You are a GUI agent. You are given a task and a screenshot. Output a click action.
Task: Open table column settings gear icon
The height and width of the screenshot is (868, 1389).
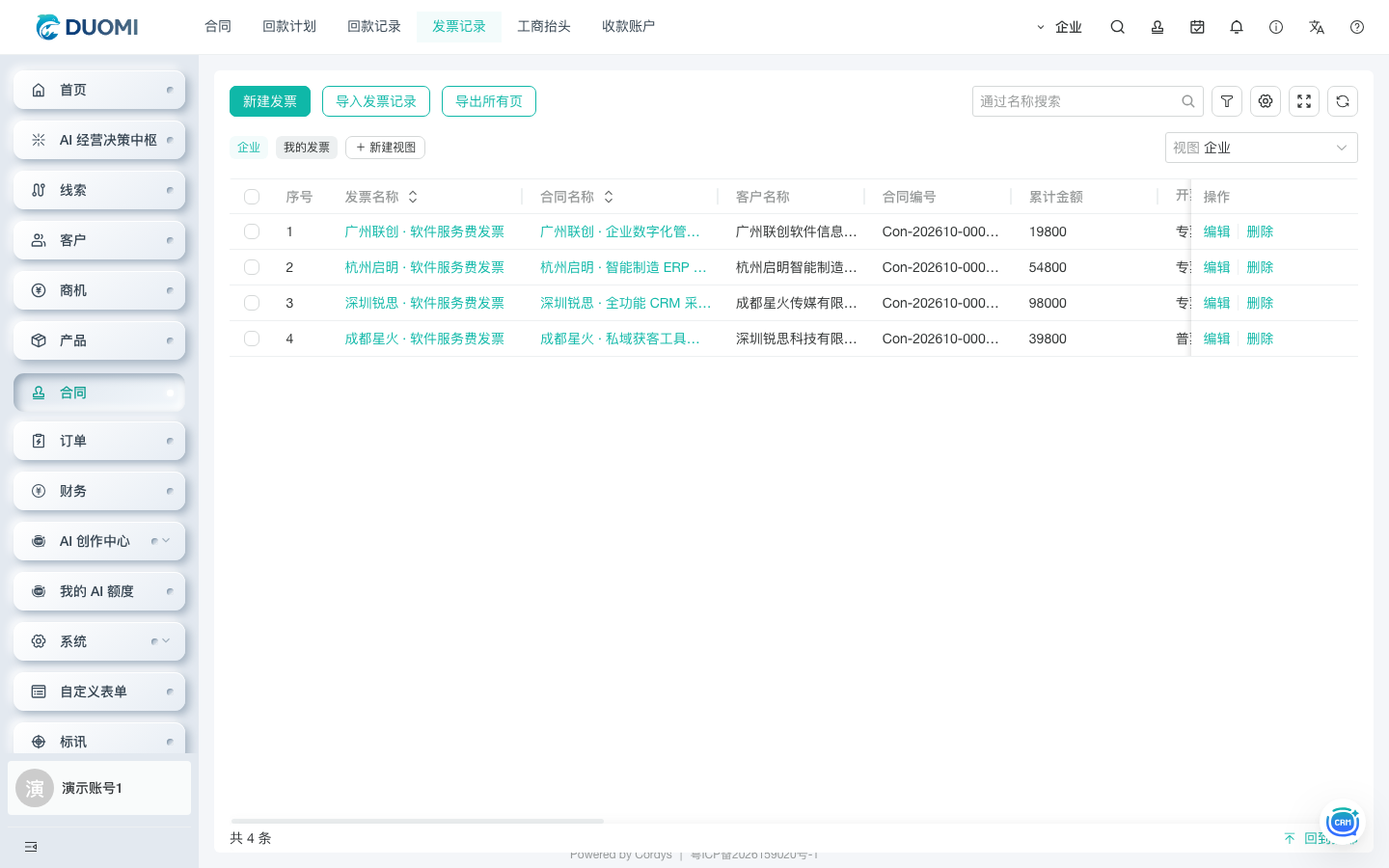tap(1266, 101)
